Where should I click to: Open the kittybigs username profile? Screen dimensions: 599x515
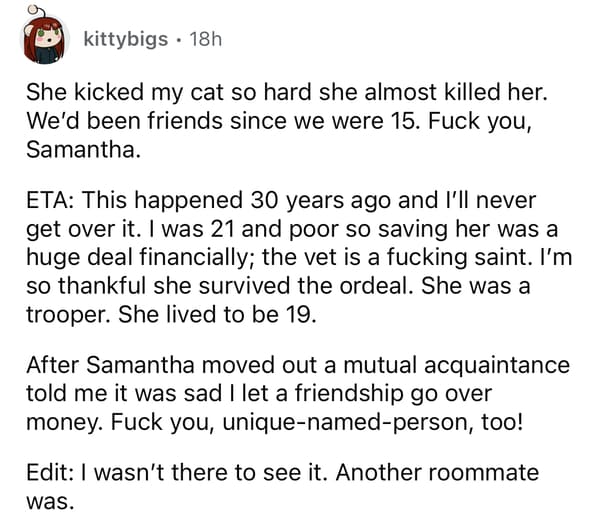click(126, 39)
